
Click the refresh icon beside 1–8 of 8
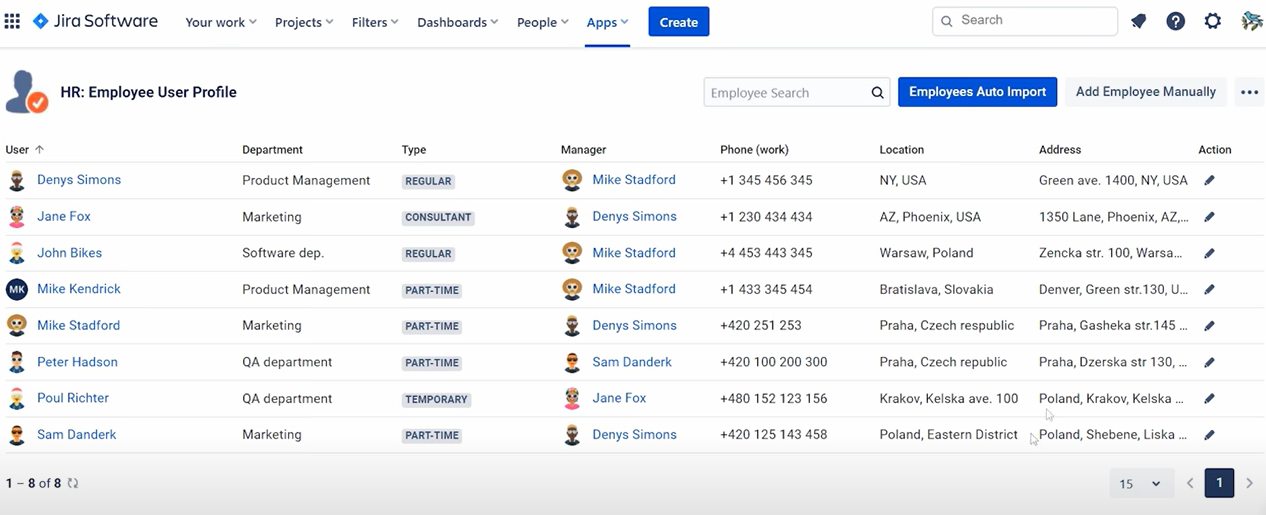point(73,483)
